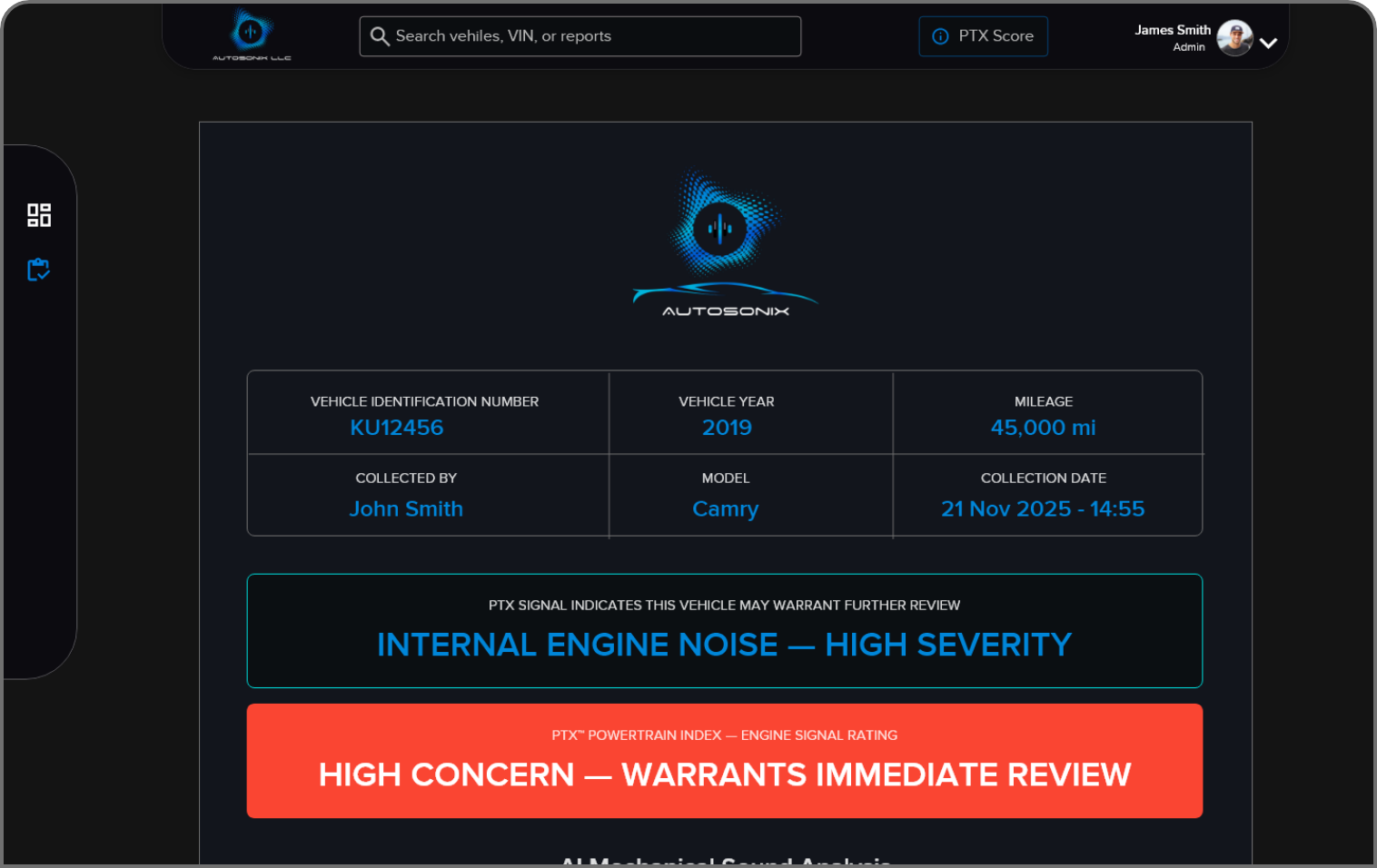This screenshot has width=1377, height=868.
Task: Click the vehicle year 2019 value
Action: pos(727,428)
